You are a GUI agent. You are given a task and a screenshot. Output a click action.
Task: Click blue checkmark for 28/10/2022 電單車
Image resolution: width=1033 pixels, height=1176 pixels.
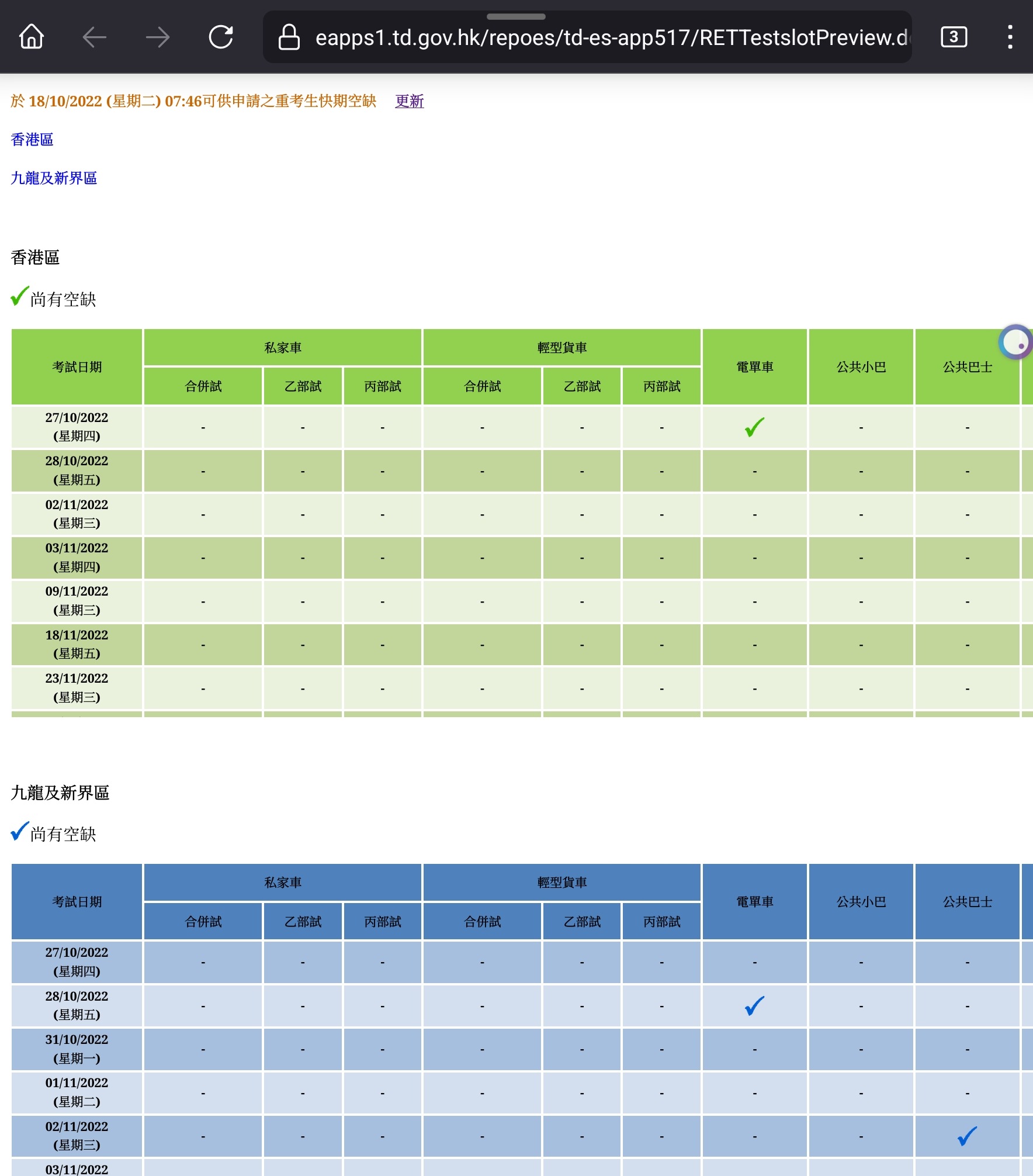754,1006
